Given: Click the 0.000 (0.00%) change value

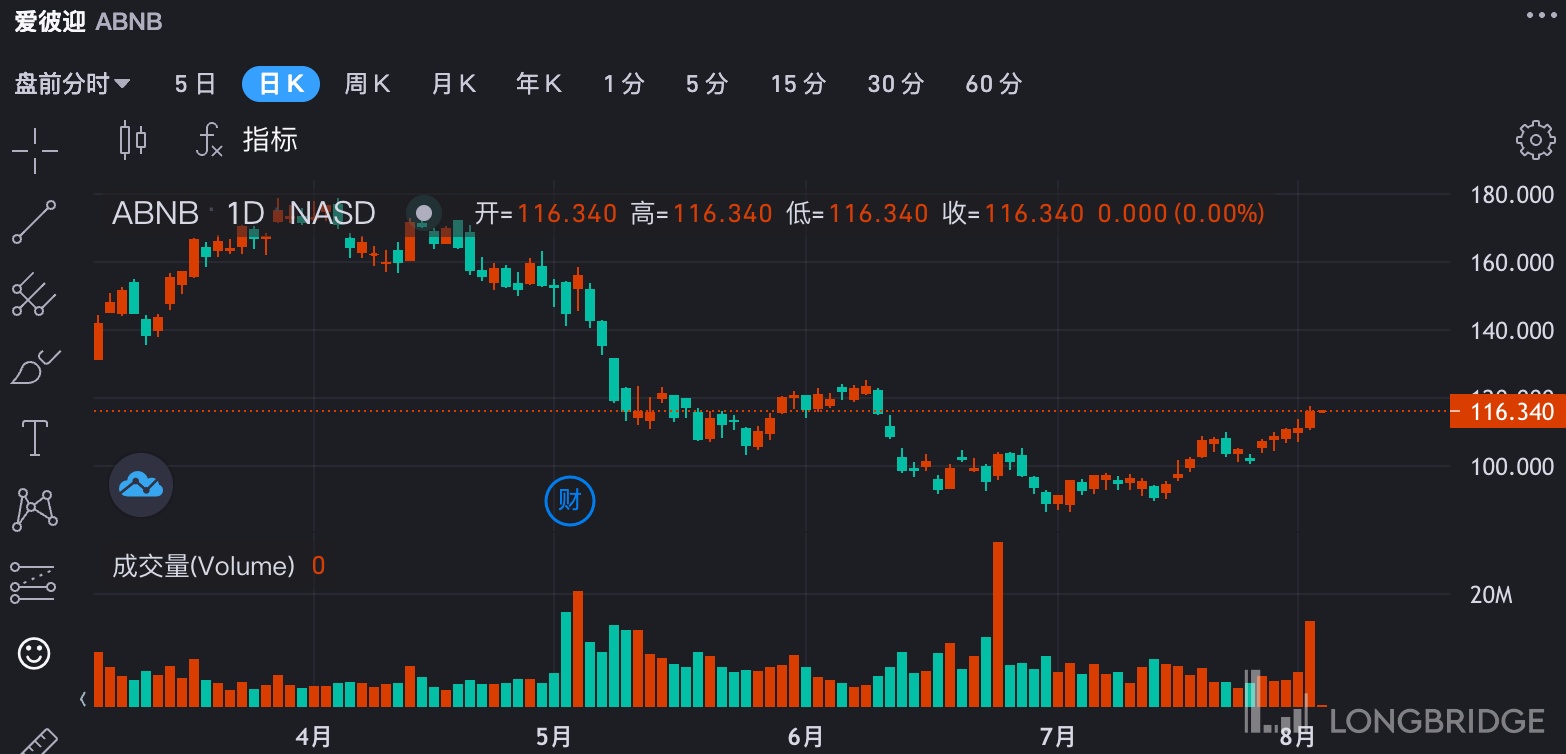Looking at the screenshot, I should (x=1181, y=213).
